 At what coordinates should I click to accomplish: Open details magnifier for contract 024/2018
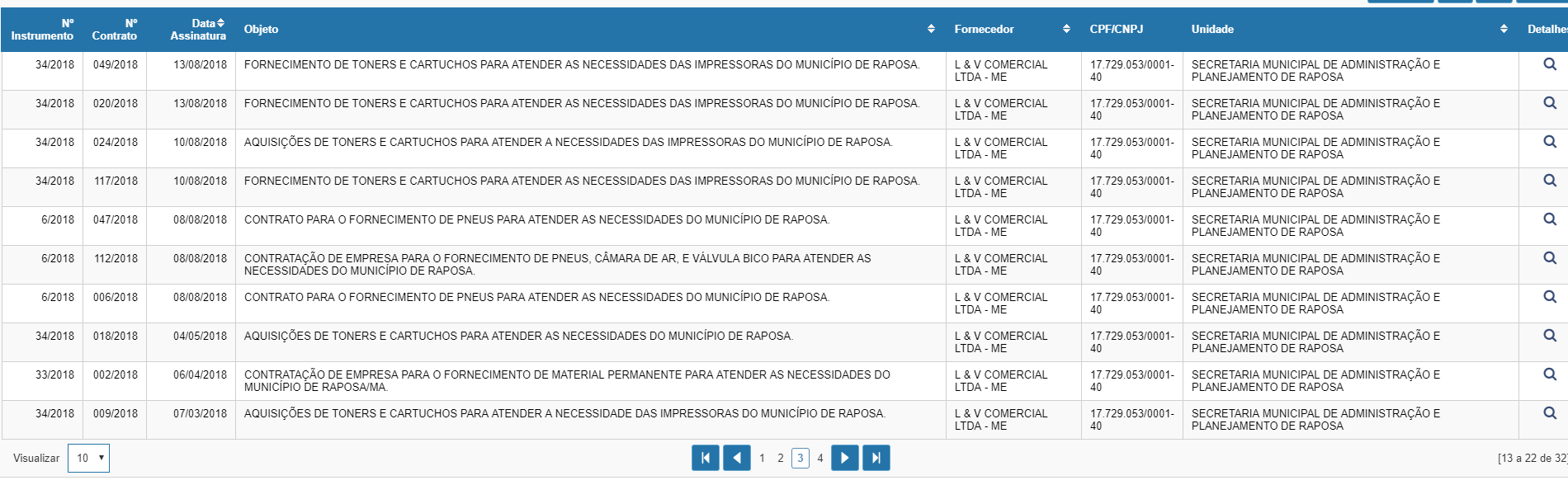tap(1549, 142)
